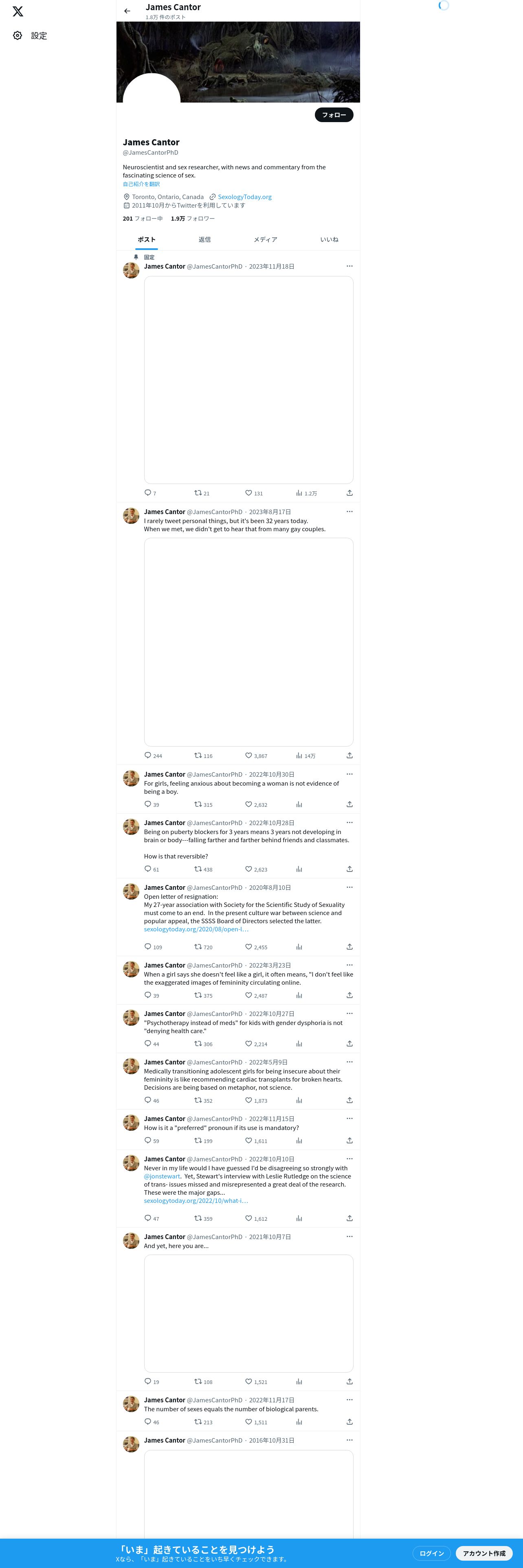The width and height of the screenshot is (523, 1568).
Task: Open the settings gear icon in sidebar
Action: coord(18,36)
